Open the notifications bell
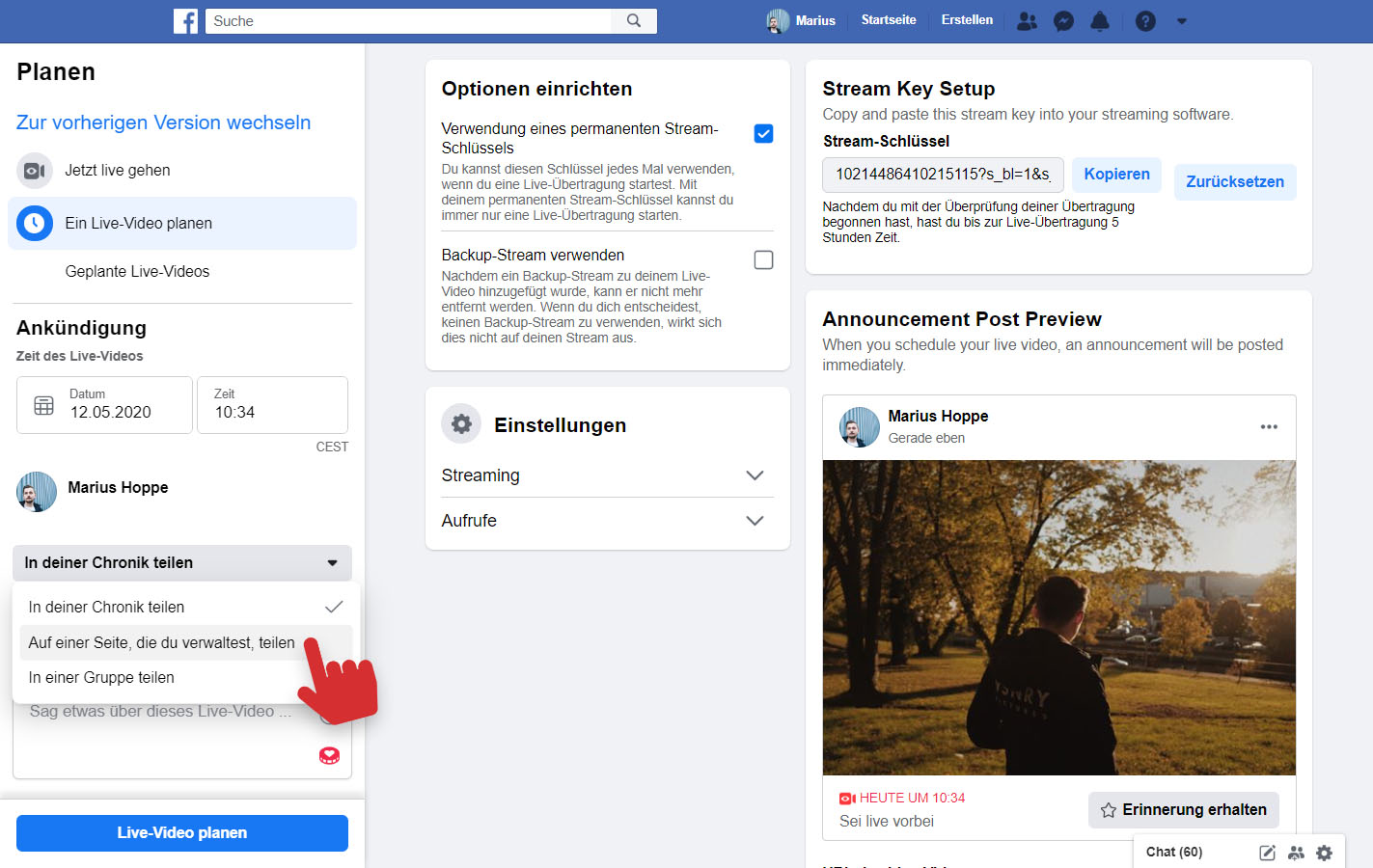The height and width of the screenshot is (868, 1373). (x=1100, y=21)
